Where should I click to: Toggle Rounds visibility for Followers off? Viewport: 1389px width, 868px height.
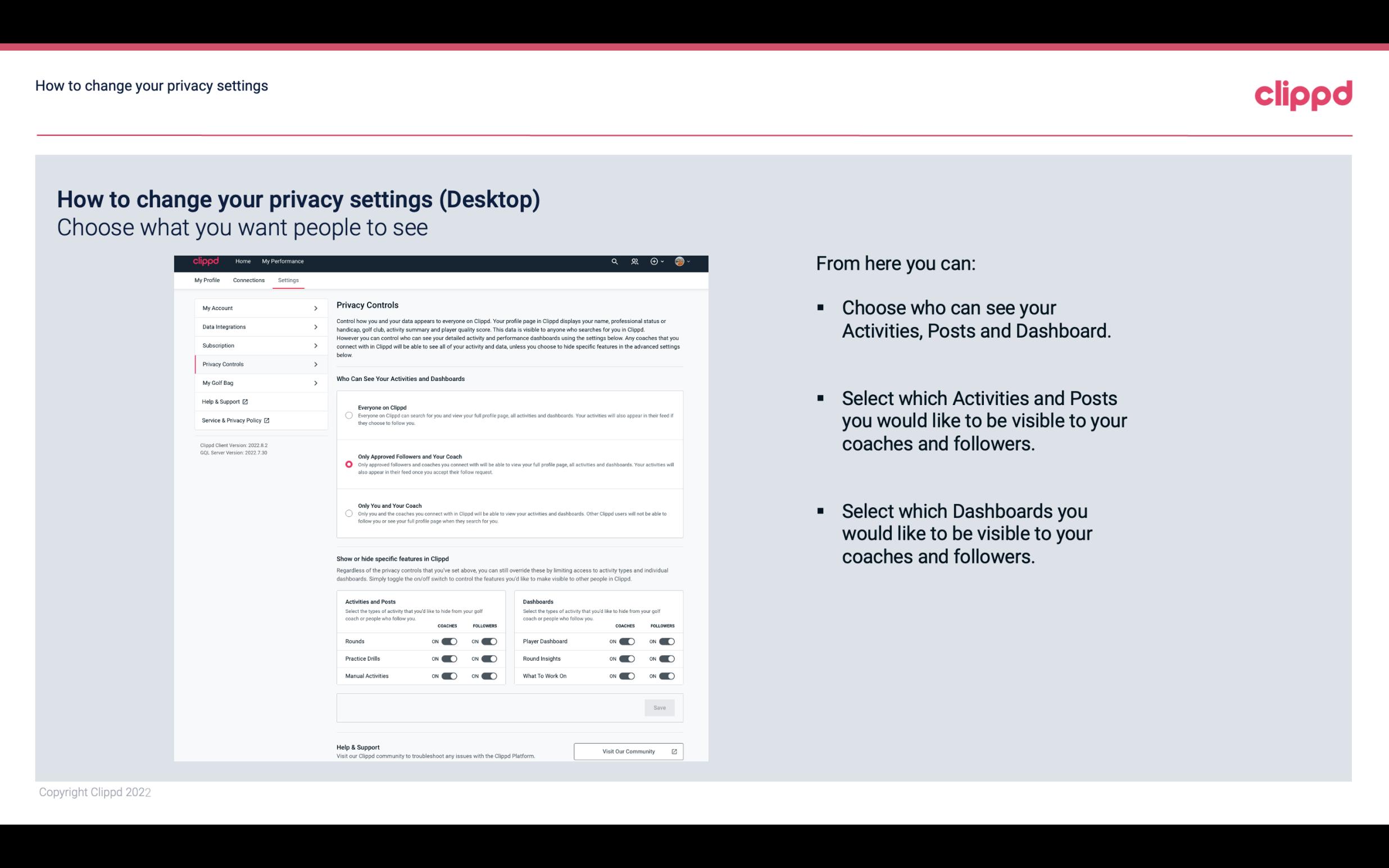point(489,641)
